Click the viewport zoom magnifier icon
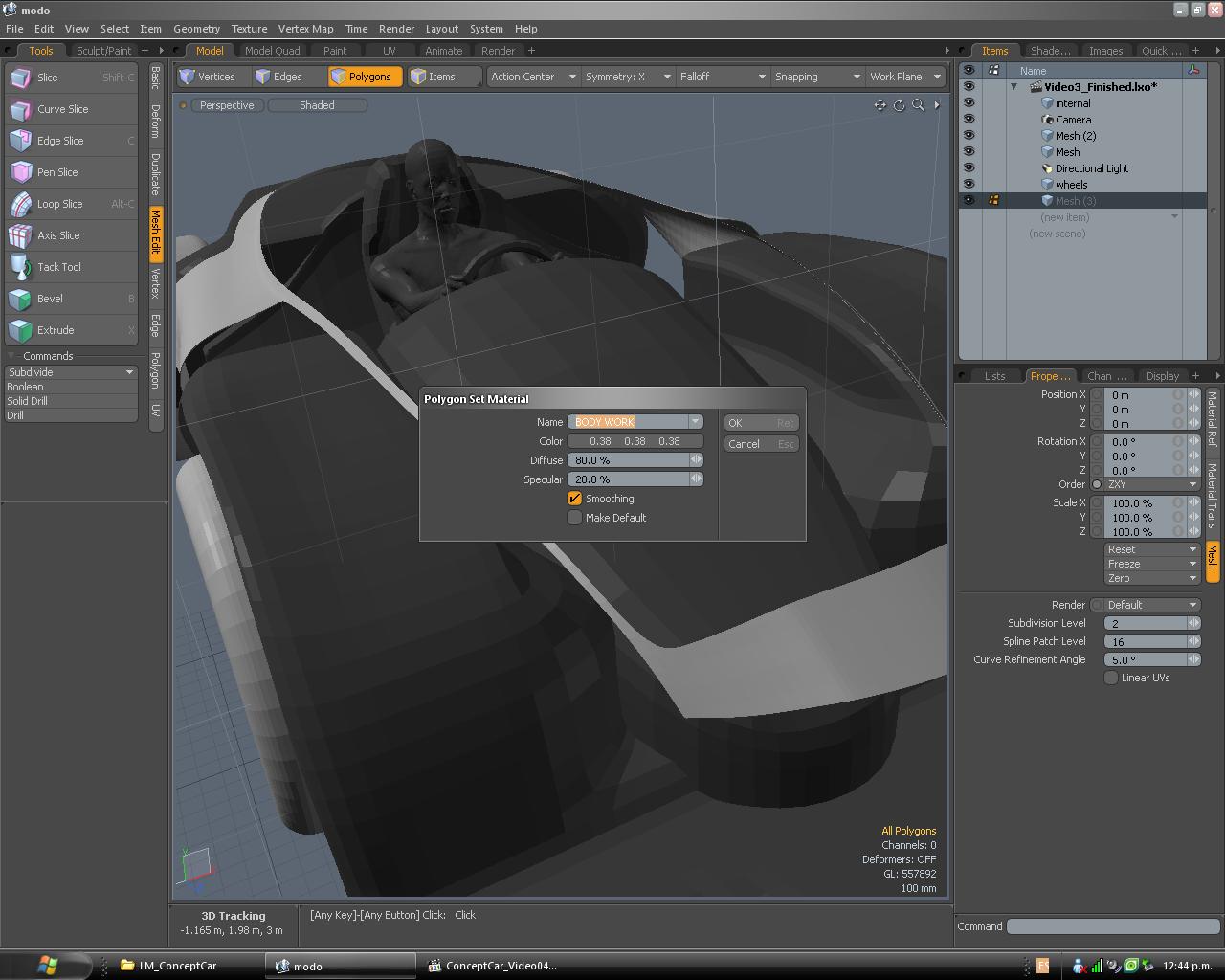The width and height of the screenshot is (1225, 980). tap(918, 105)
